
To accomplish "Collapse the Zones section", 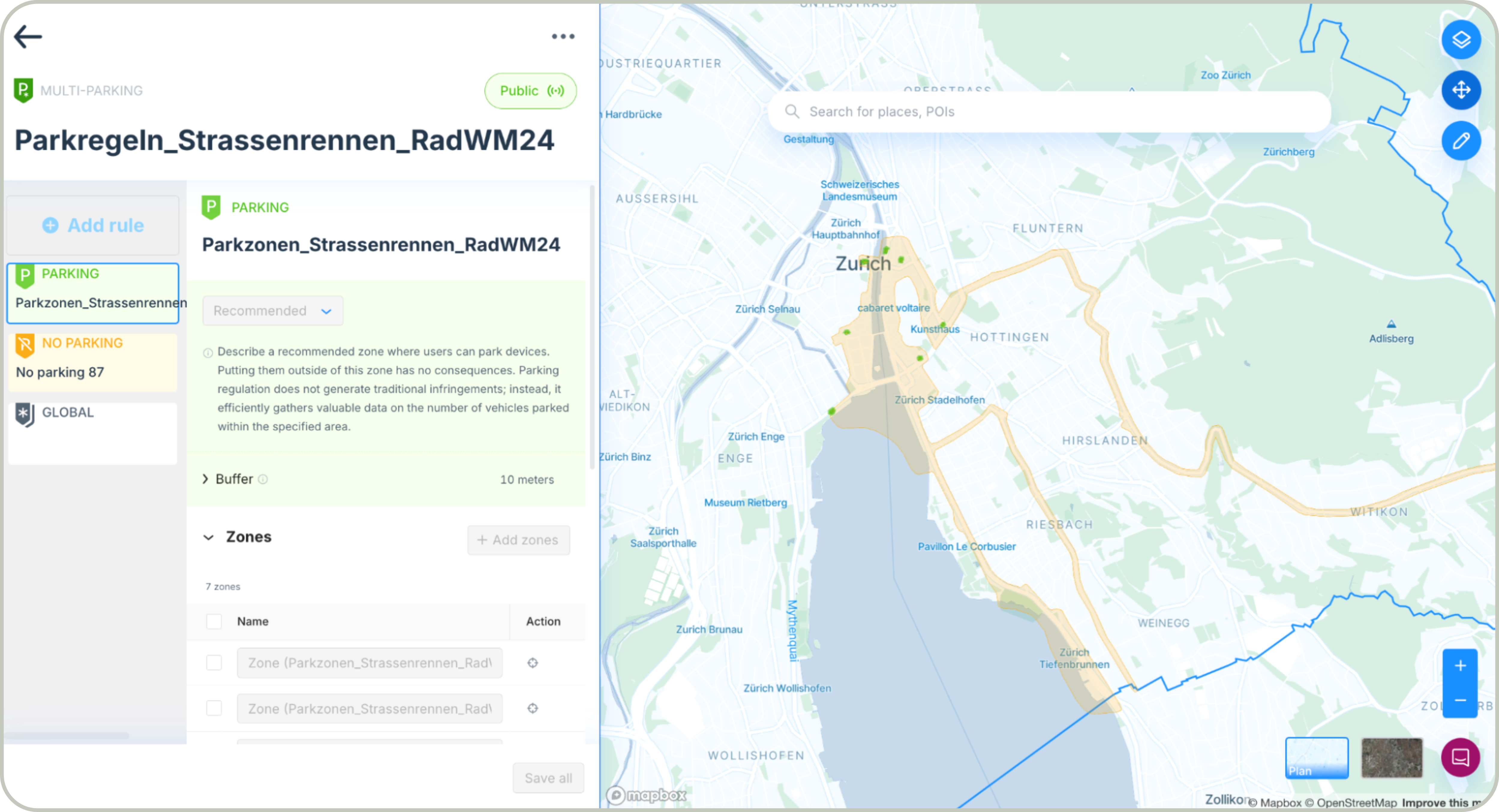I will coord(208,537).
